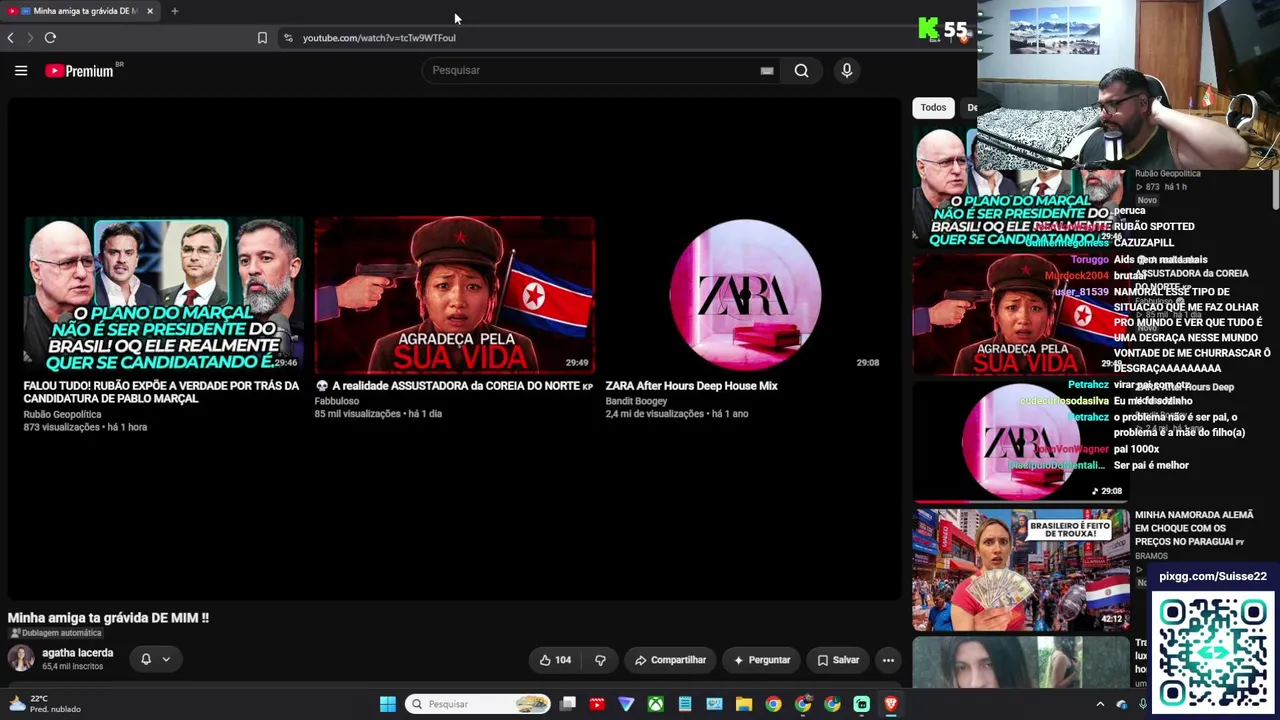This screenshot has width=1280, height=720.
Task: Open agatha lacerda channel avatar
Action: pyautogui.click(x=20, y=658)
